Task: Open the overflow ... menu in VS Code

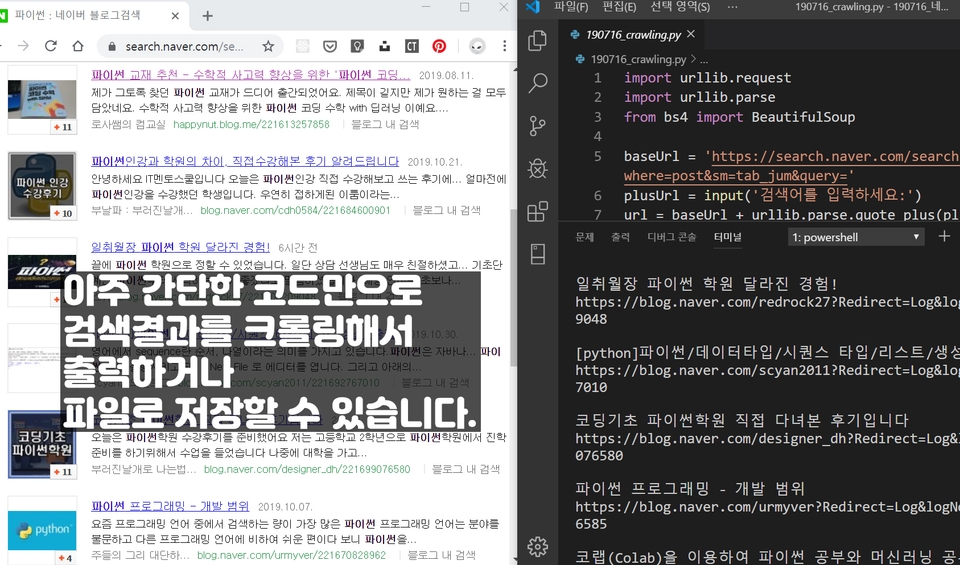Action: tap(732, 7)
